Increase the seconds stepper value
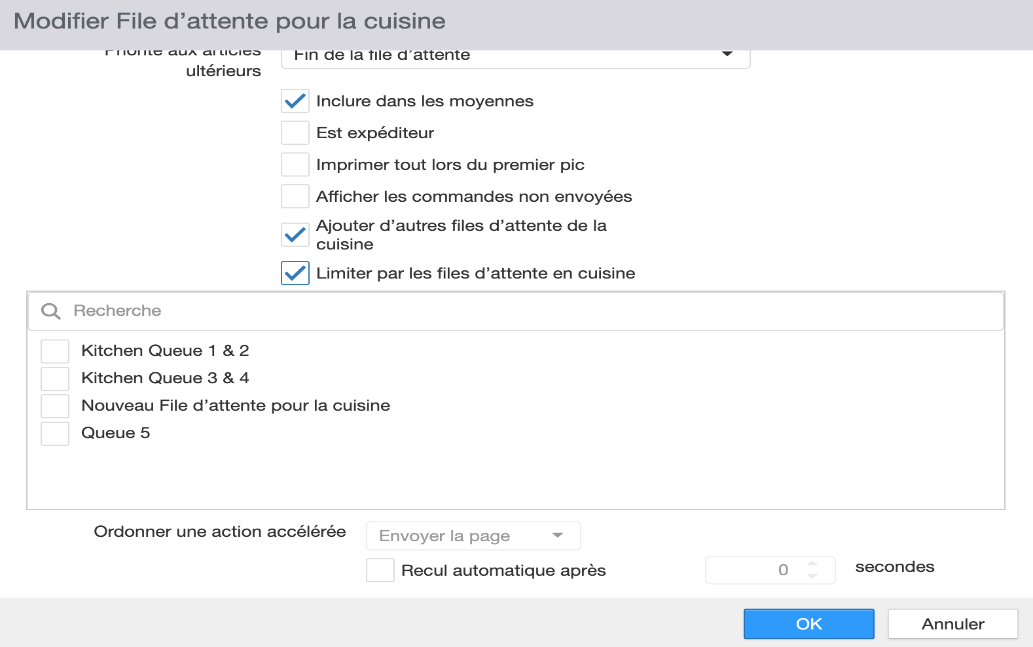This screenshot has width=1033, height=647. coord(812,564)
